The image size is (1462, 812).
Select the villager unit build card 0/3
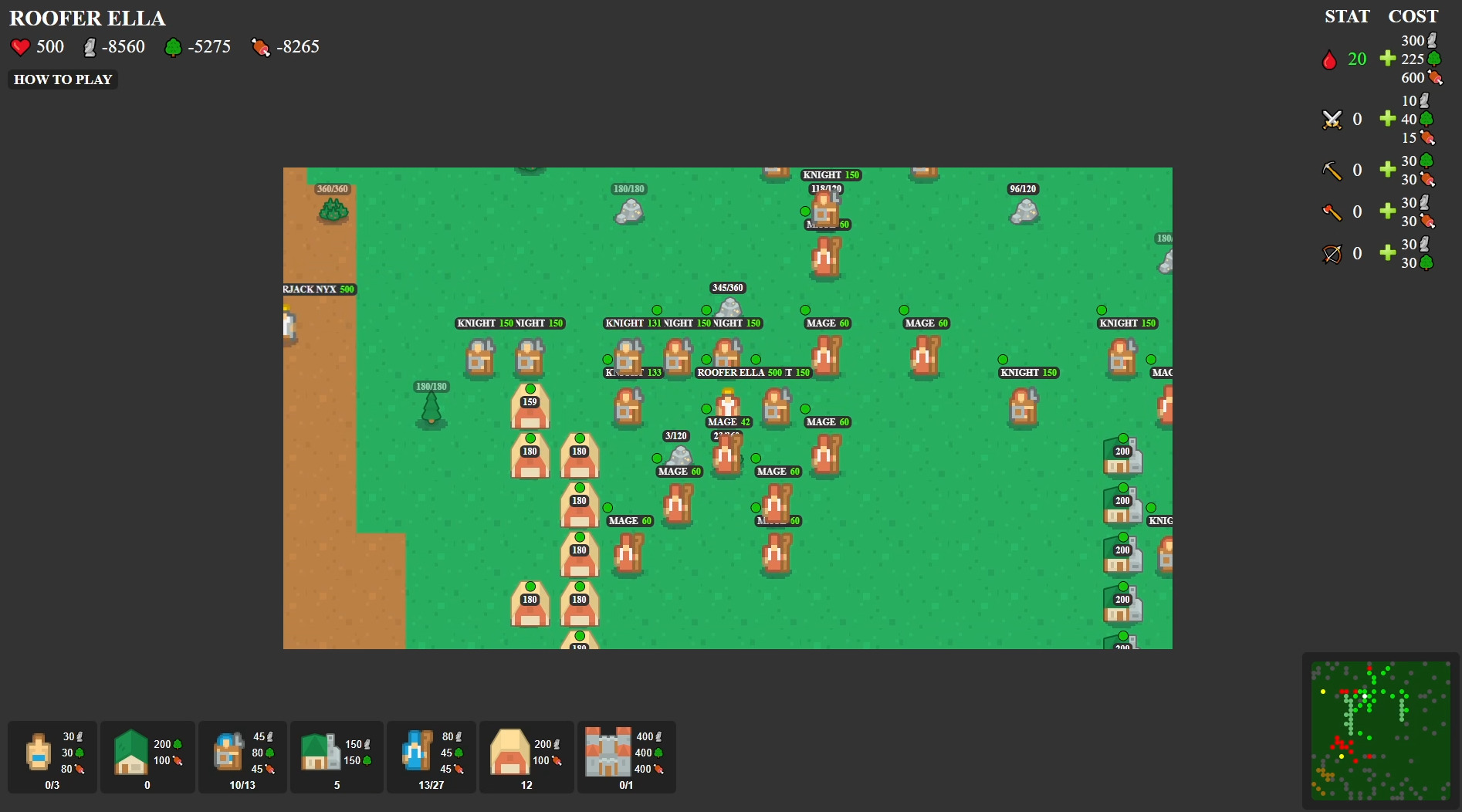[x=52, y=757]
